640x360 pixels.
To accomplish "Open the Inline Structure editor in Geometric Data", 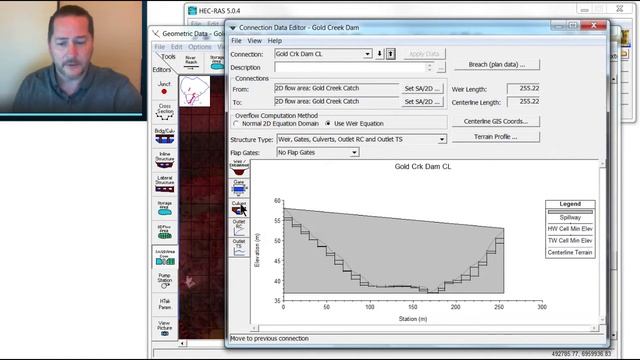I will coord(164,160).
